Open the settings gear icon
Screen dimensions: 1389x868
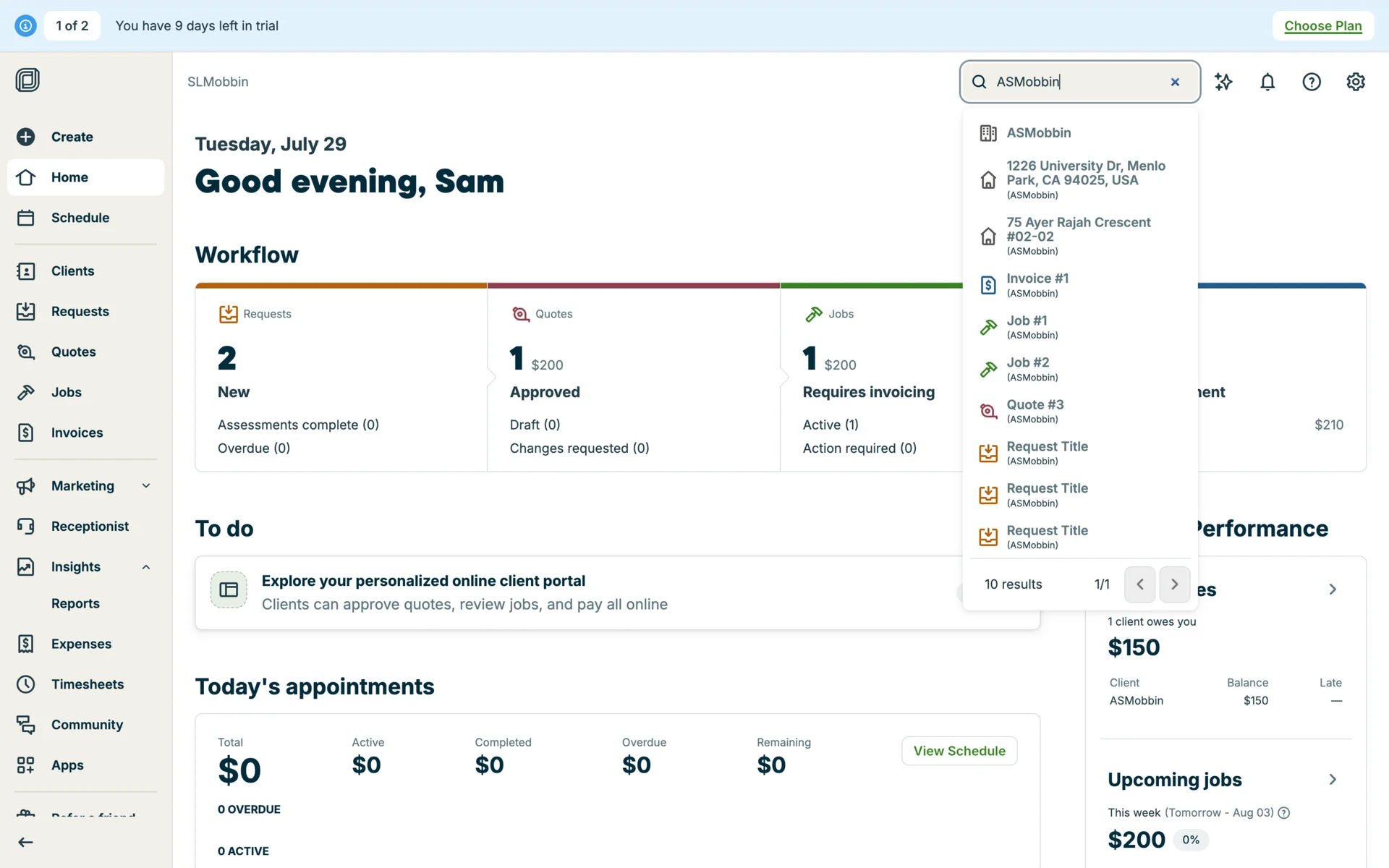click(1355, 82)
